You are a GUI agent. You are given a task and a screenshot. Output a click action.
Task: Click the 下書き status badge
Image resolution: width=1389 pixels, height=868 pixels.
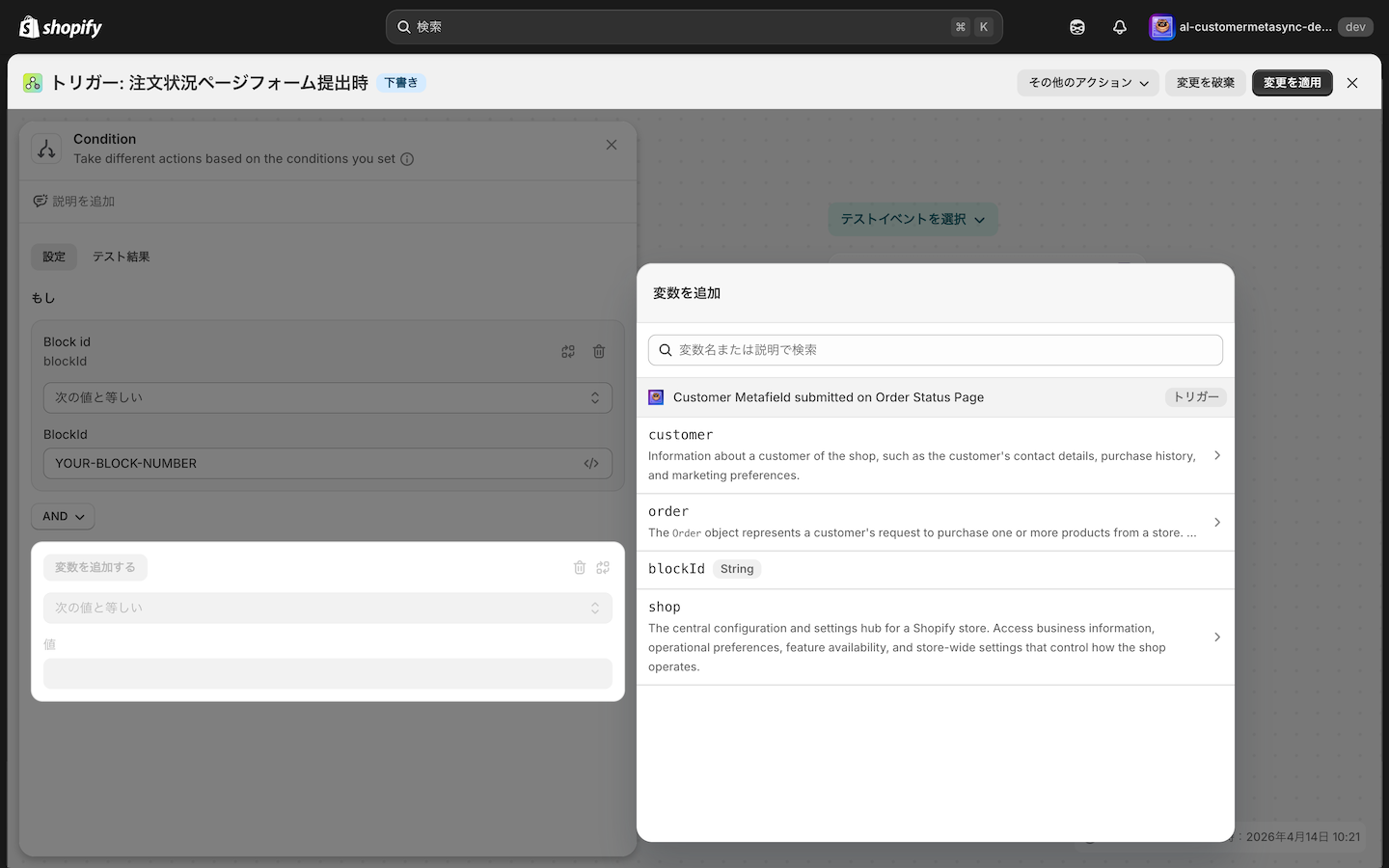point(401,83)
